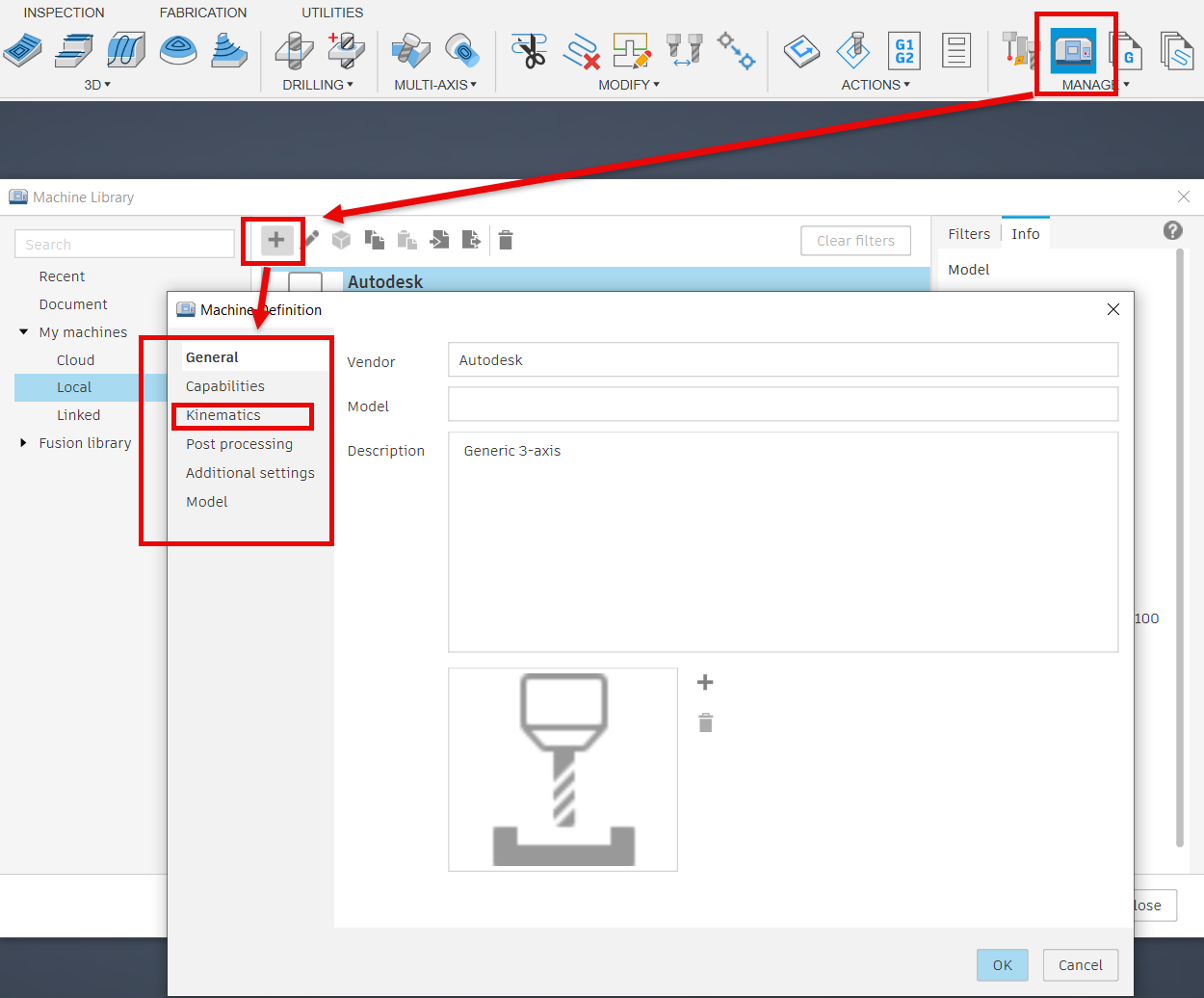Screen dimensions: 1204x998
Task: Select the Simulate icon in Actions group
Action: tap(801, 50)
